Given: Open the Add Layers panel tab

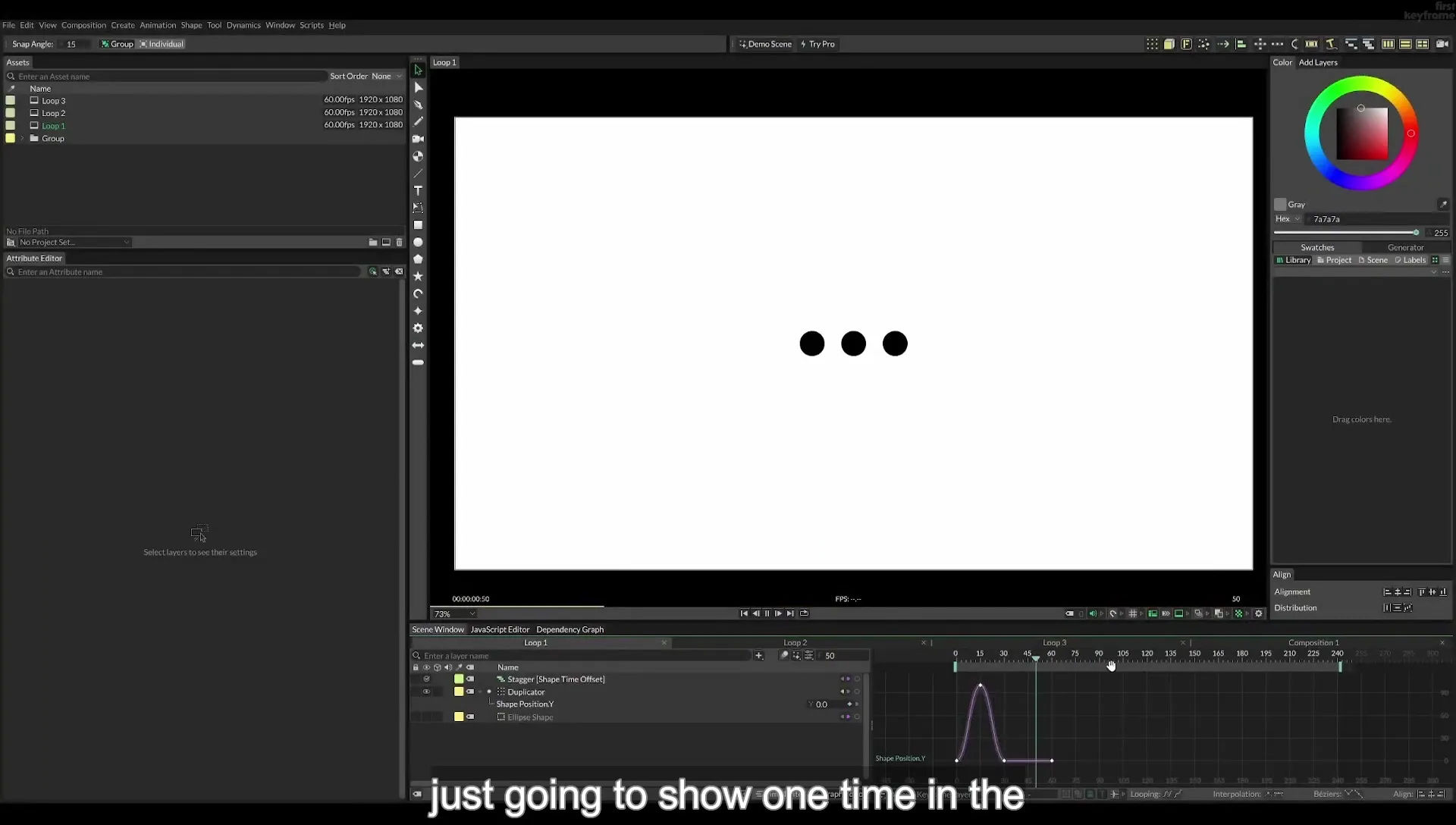Looking at the screenshot, I should click(1318, 62).
